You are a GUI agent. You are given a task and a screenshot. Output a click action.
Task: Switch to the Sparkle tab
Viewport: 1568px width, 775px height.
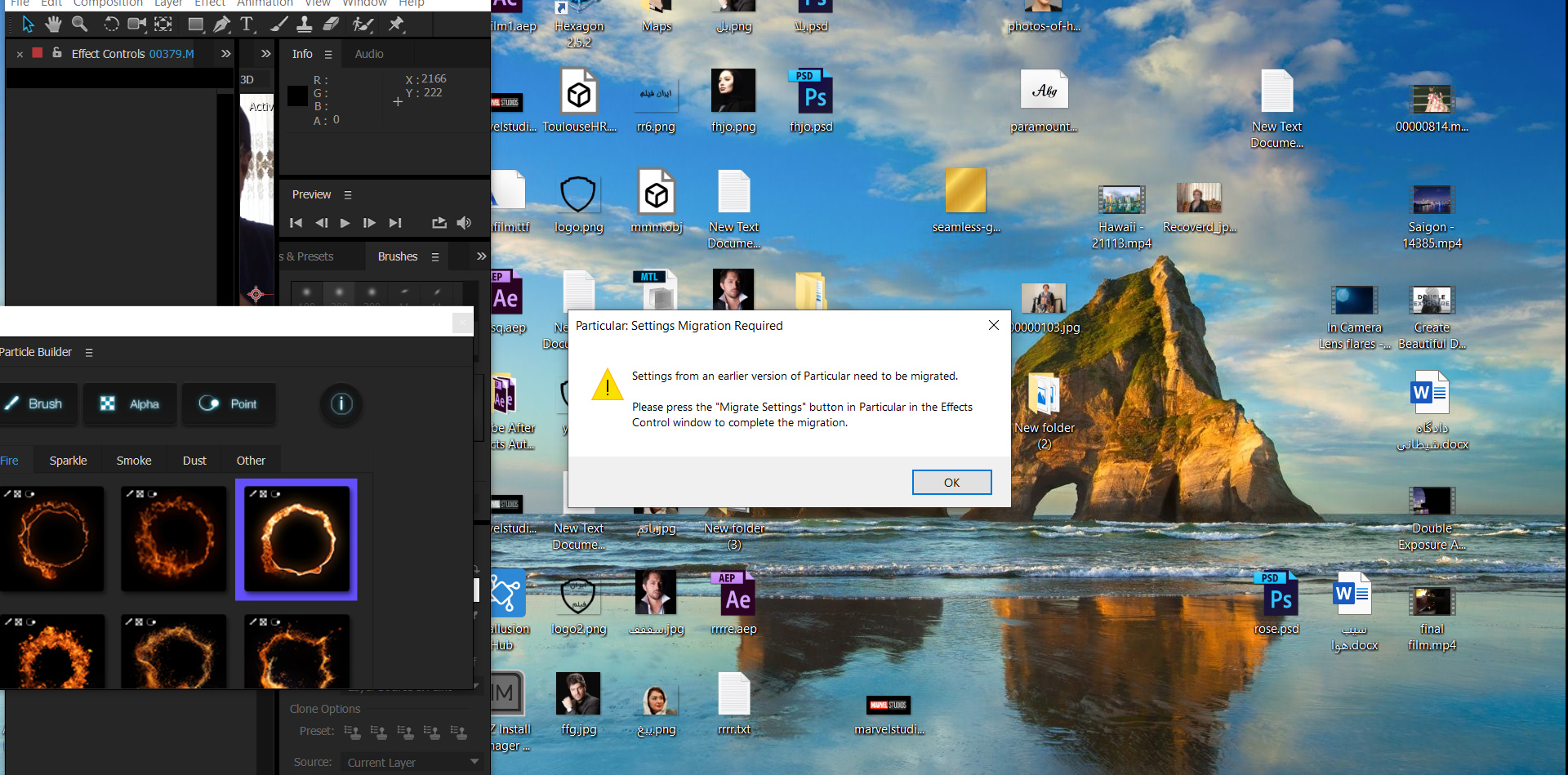[69, 461]
